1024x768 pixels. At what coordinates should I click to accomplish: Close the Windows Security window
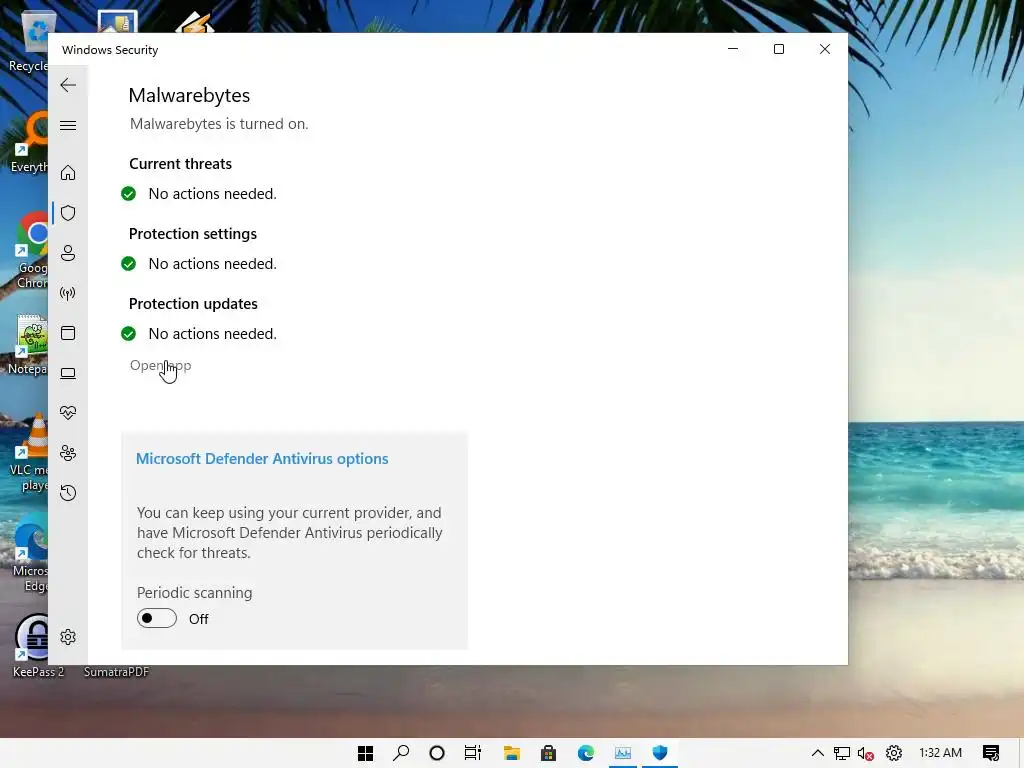point(825,49)
